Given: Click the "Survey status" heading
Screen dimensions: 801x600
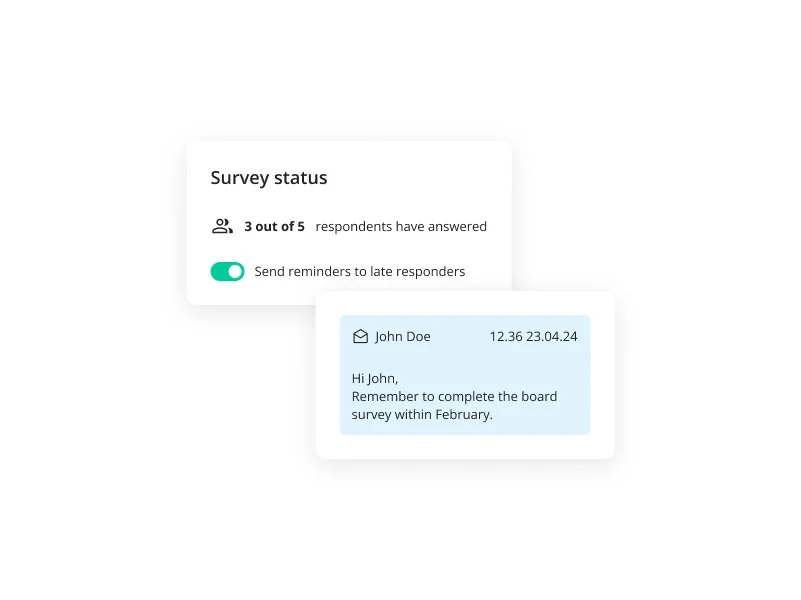Looking at the screenshot, I should (x=269, y=178).
